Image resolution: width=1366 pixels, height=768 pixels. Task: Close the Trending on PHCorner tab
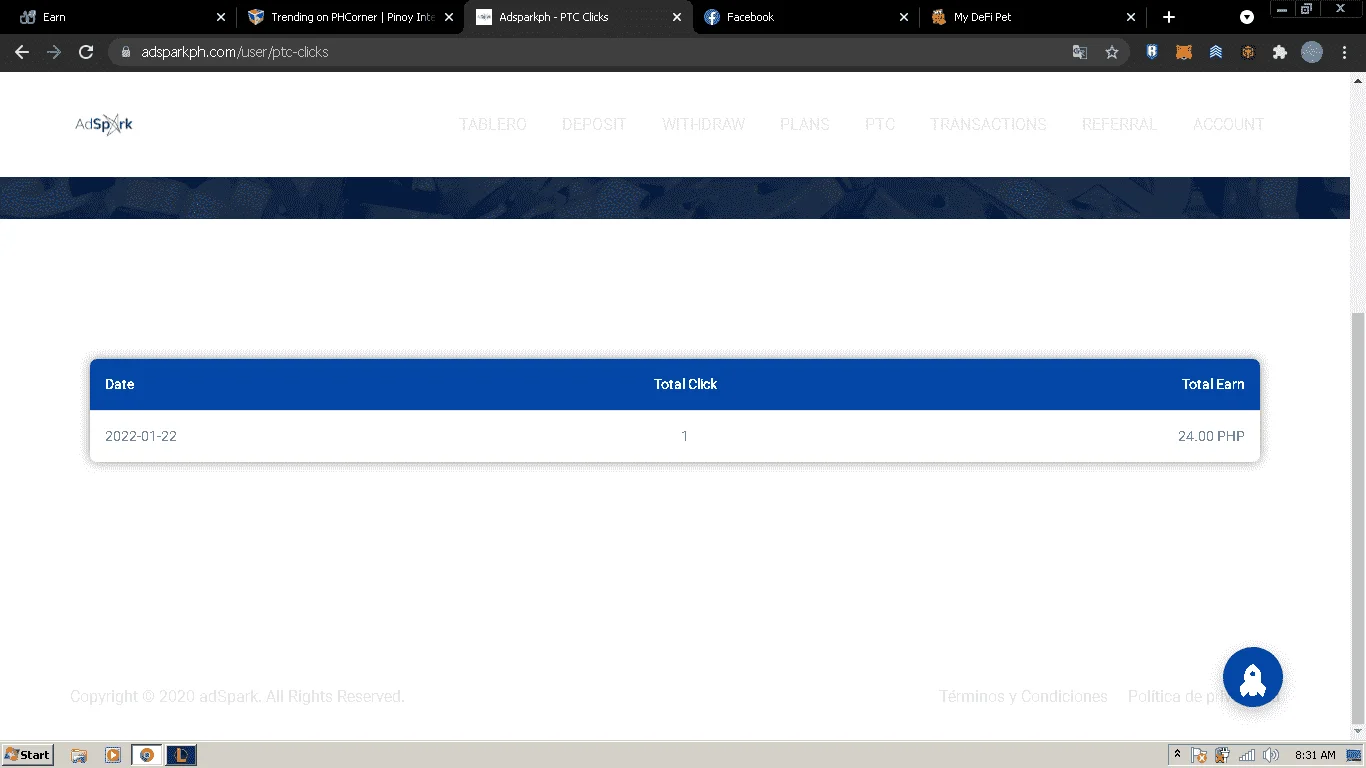pyautogui.click(x=449, y=17)
